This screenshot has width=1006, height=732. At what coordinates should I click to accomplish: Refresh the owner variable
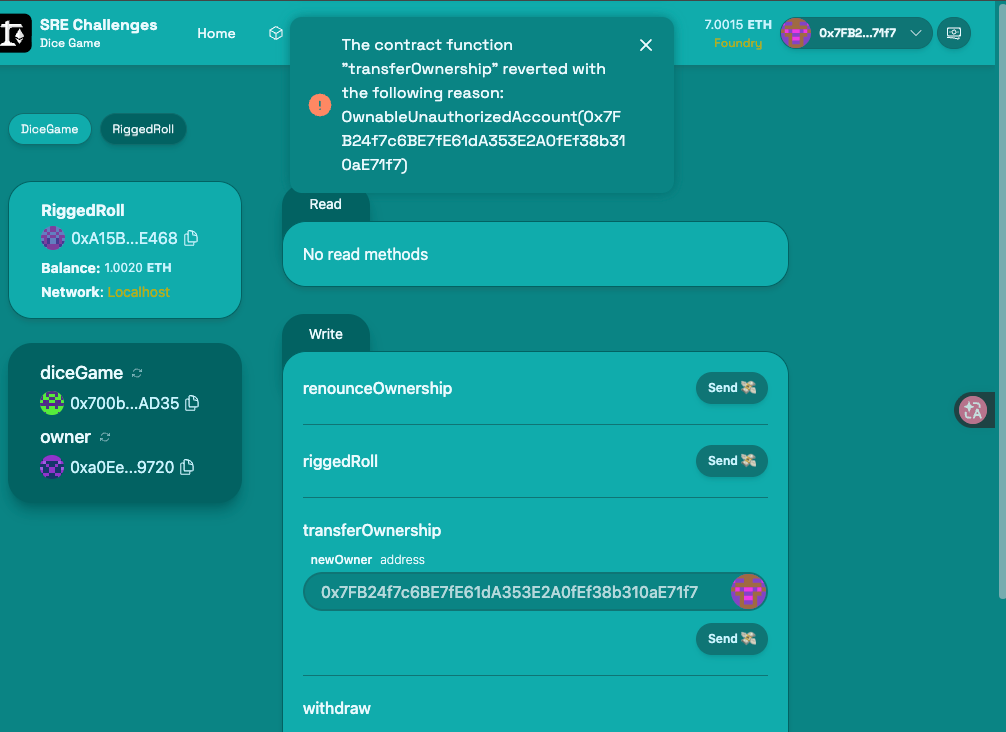pyautogui.click(x=105, y=437)
